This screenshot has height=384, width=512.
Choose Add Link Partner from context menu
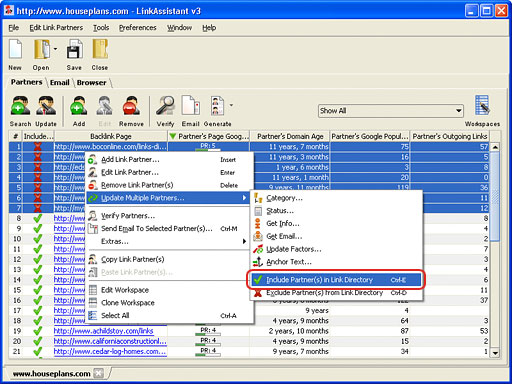click(169, 160)
